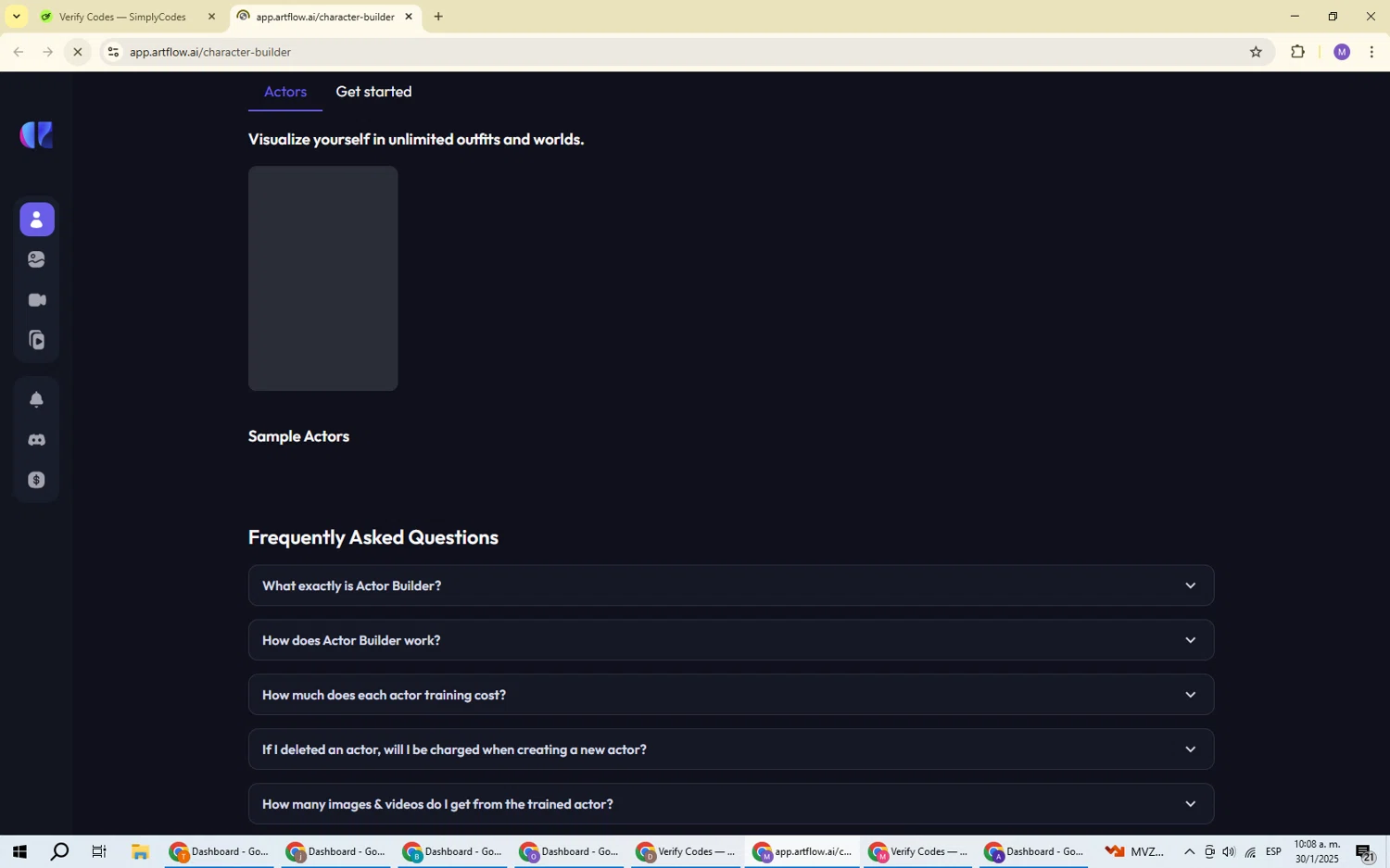Open Task View on the taskbar
This screenshot has width=1390, height=868.
point(99,852)
